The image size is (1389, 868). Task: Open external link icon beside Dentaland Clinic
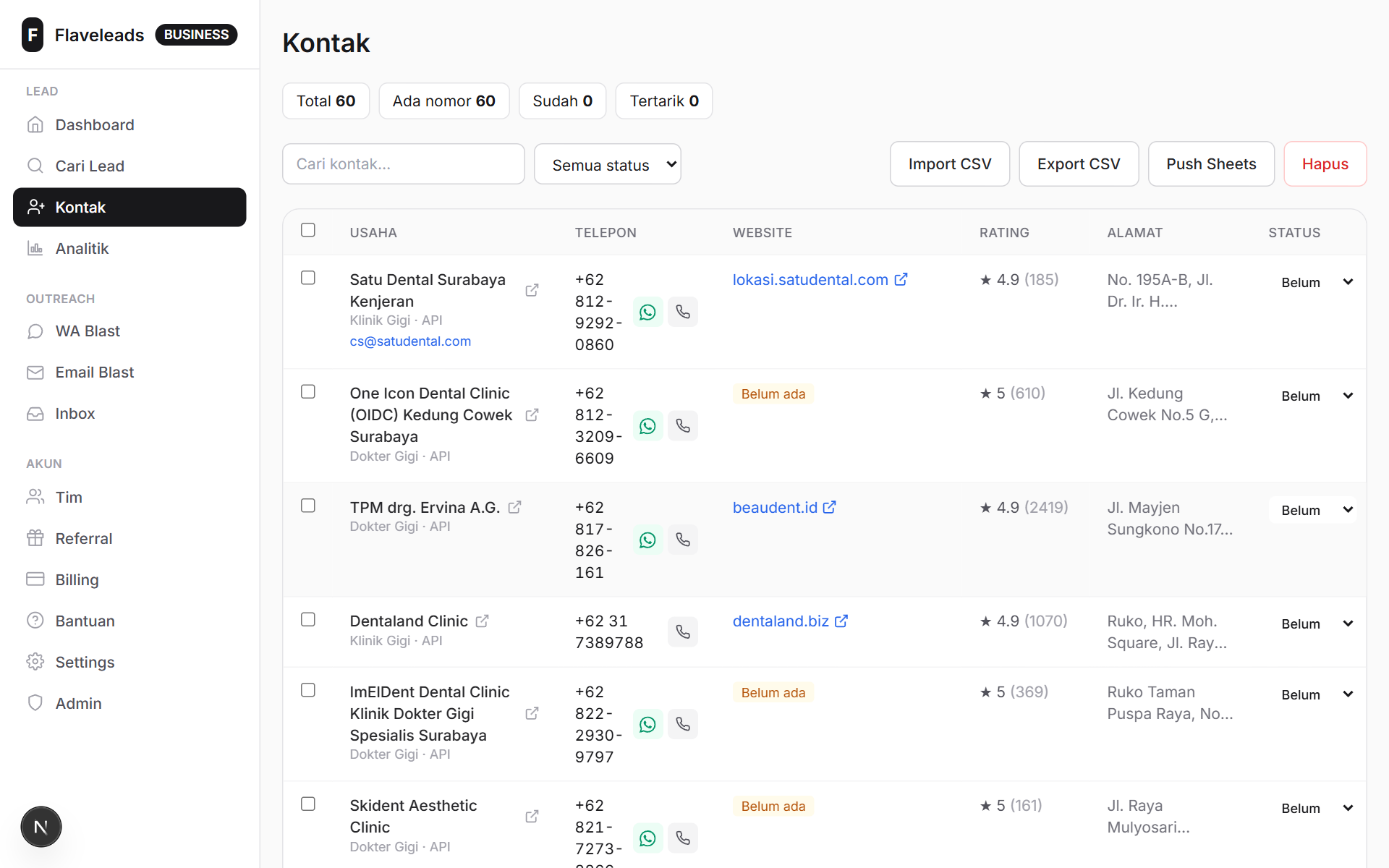[482, 621]
